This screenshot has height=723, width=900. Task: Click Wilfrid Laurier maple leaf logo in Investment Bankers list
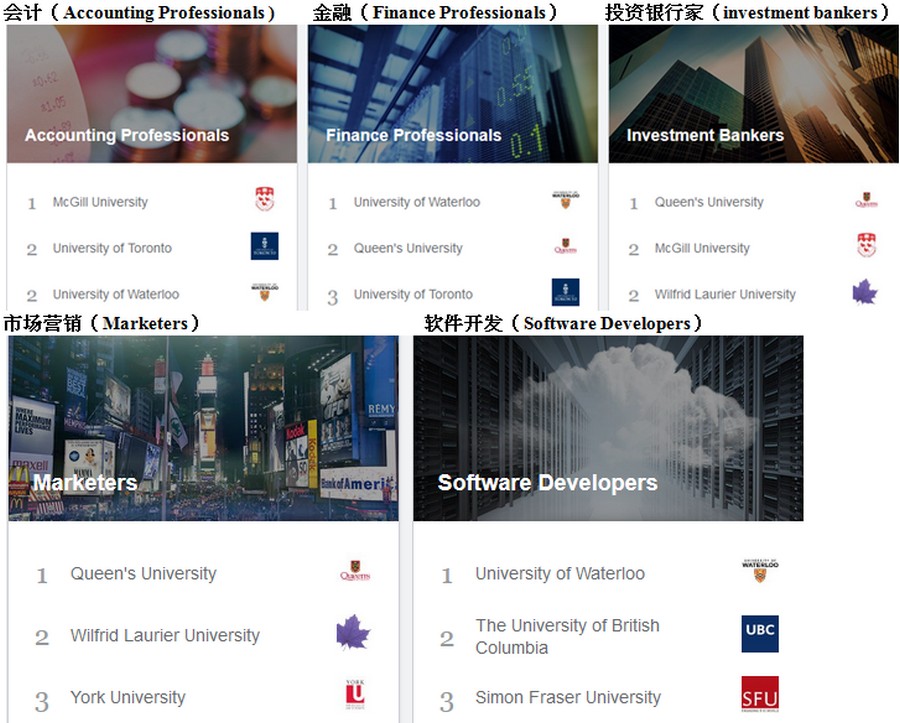[x=865, y=291]
